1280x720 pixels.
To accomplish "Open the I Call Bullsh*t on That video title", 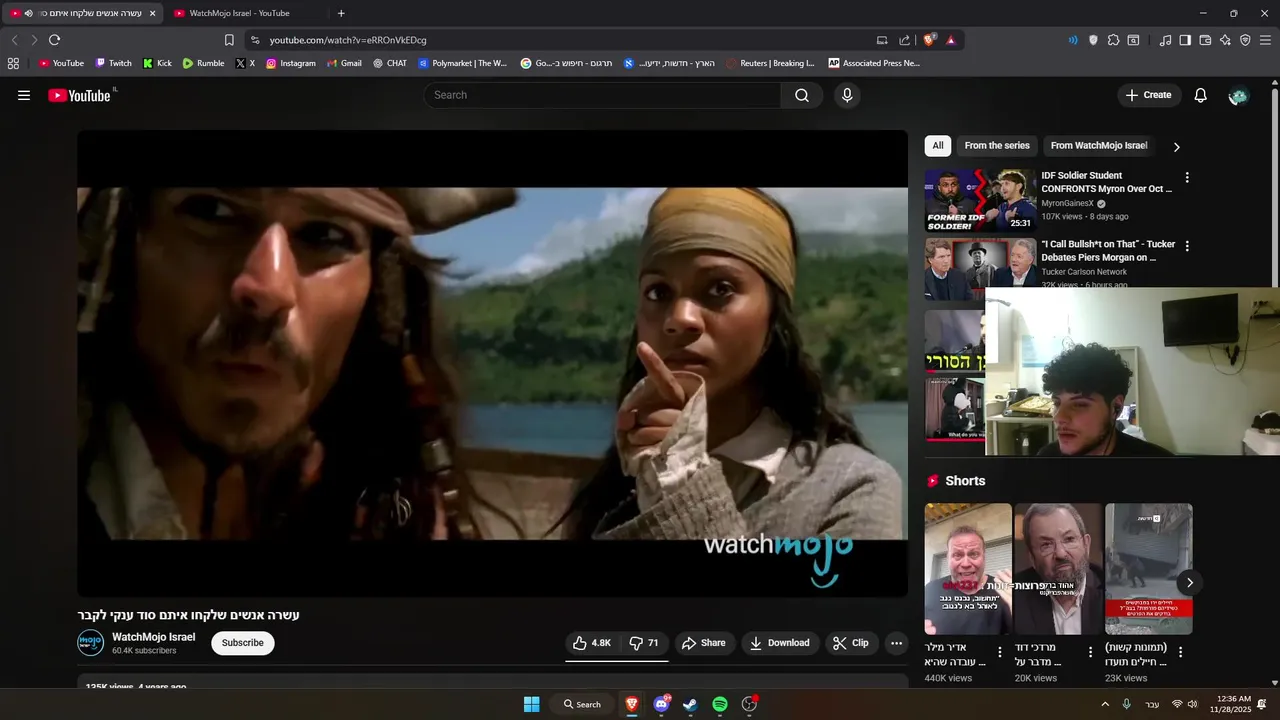I will [x=1108, y=251].
